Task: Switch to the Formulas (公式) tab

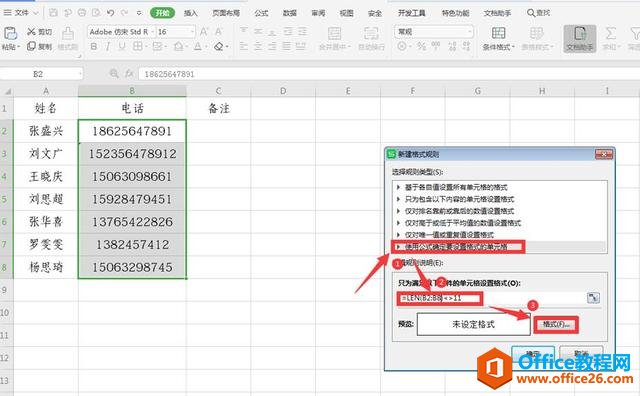Action: [x=261, y=13]
